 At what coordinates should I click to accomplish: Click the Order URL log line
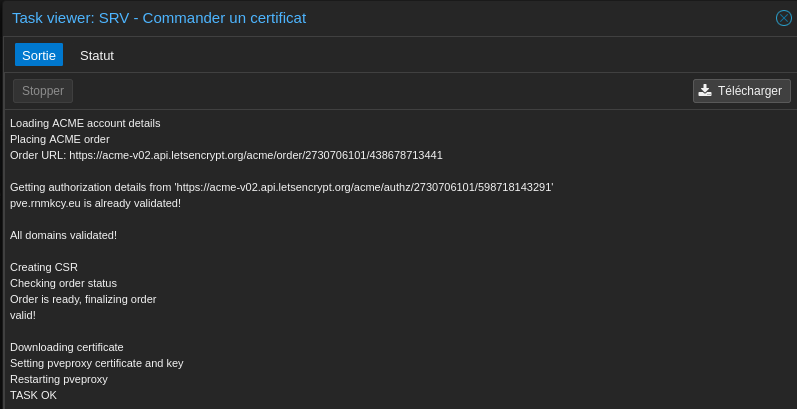pos(226,155)
